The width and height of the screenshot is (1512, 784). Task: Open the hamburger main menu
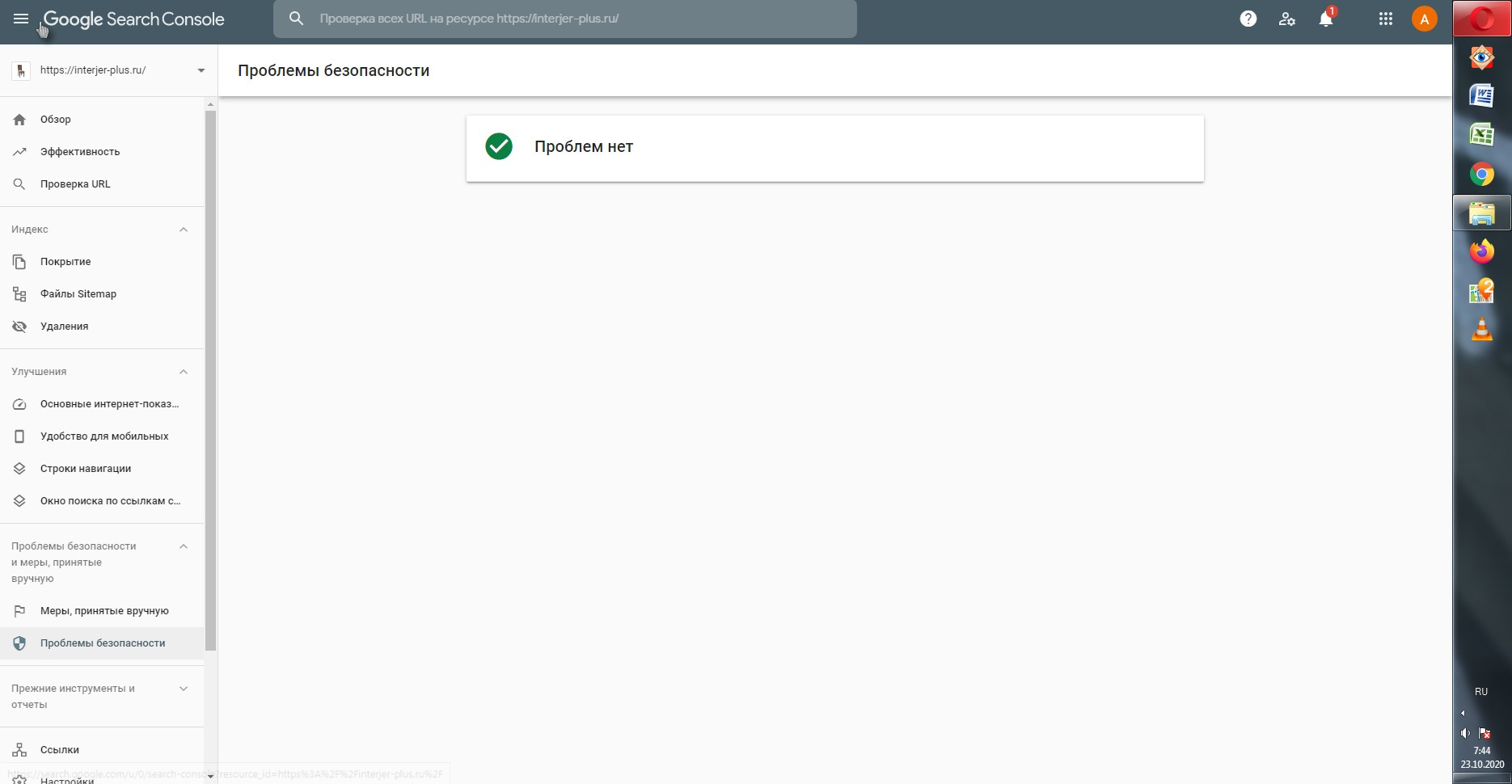[21, 19]
